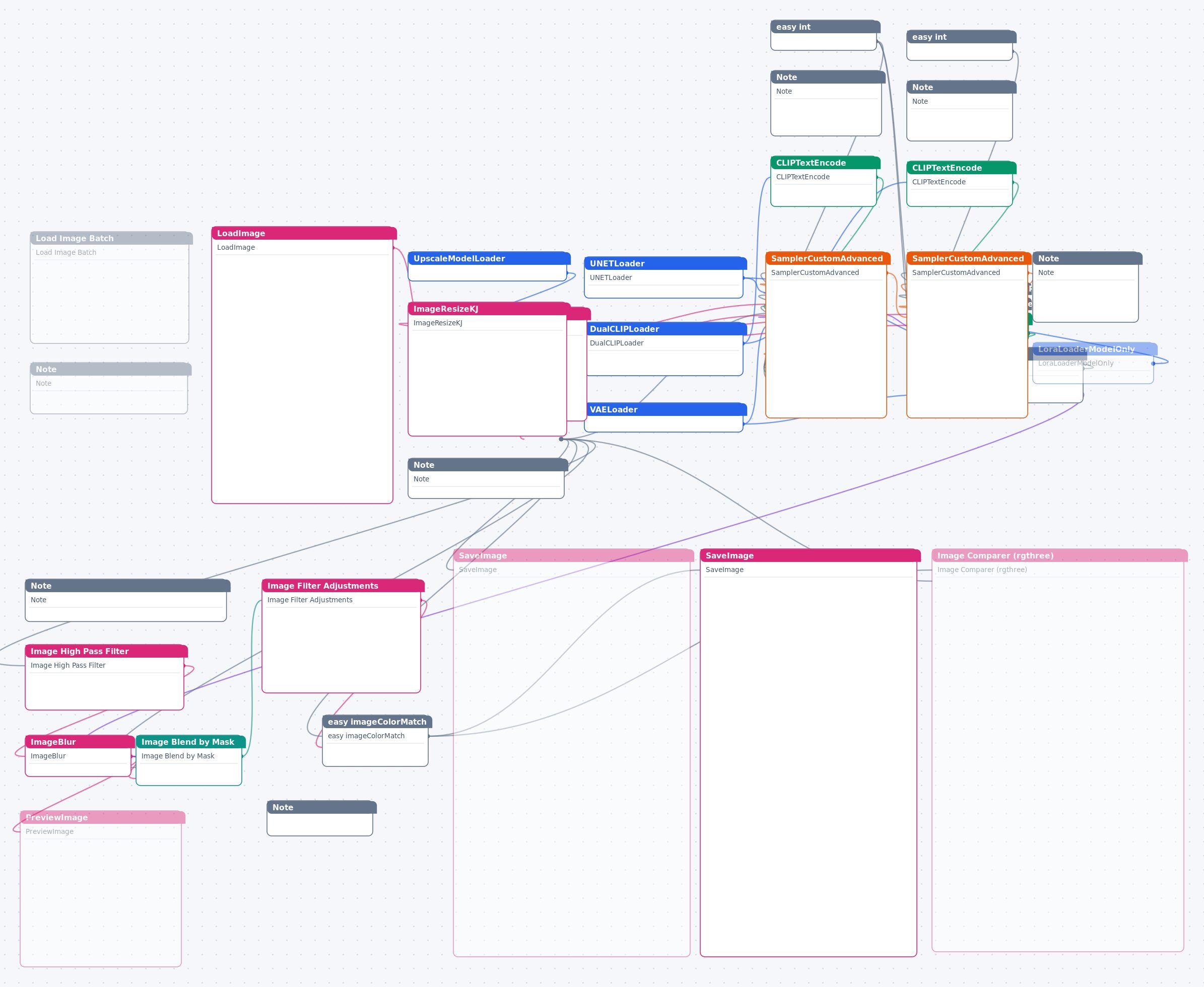Click the VAELoader node header
1204x987 pixels.
click(x=665, y=409)
